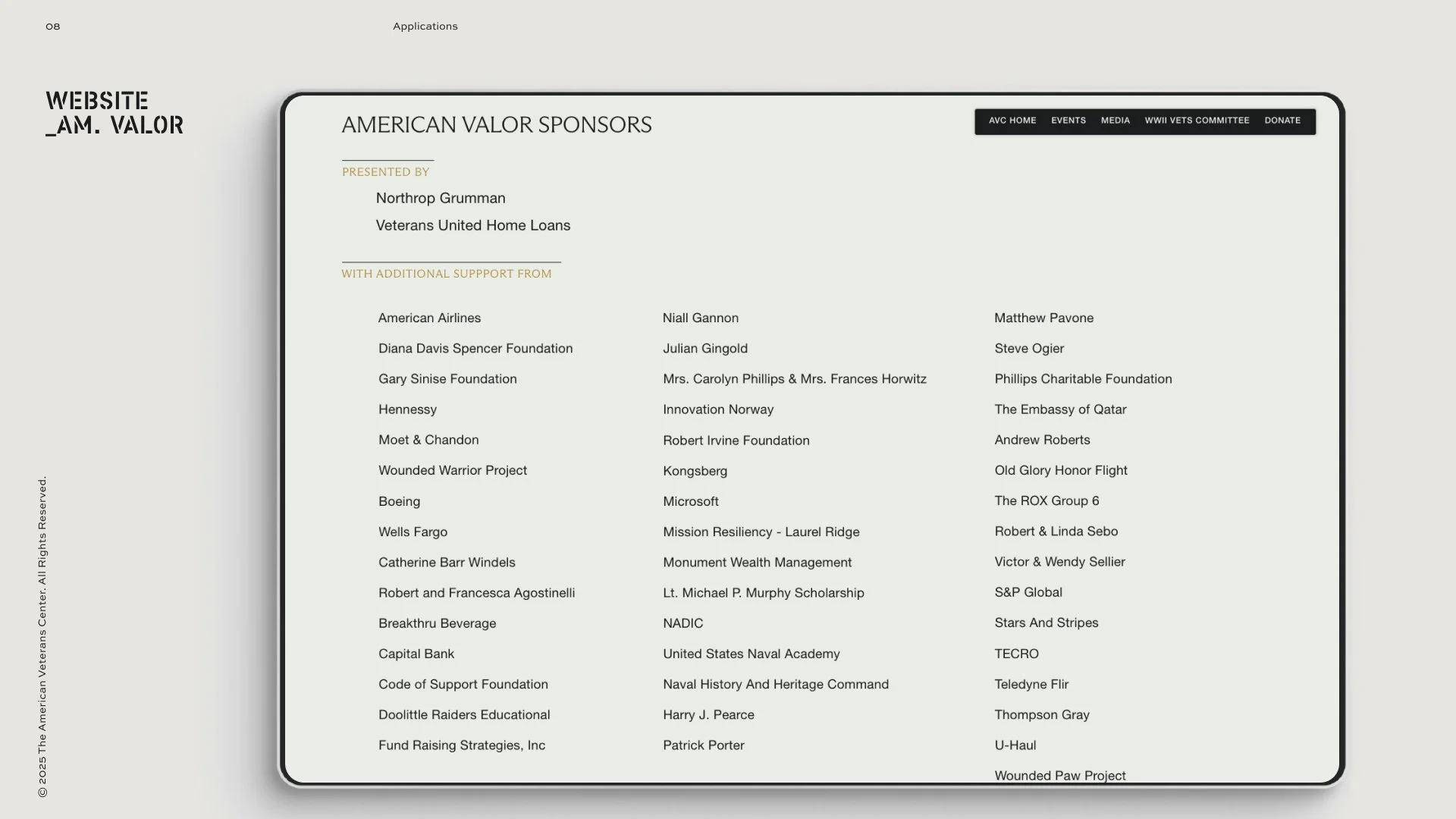Select Wounded Paw Project
The height and width of the screenshot is (819, 1456).
point(1060,776)
